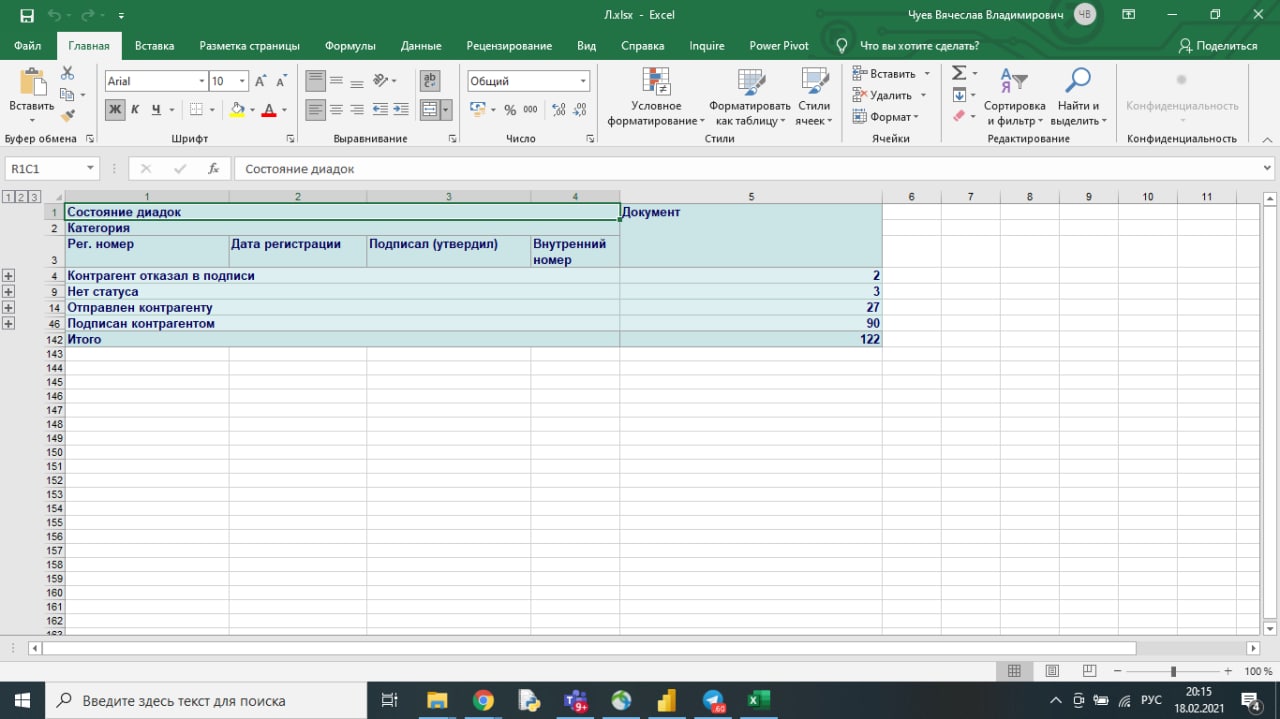Open the Вставка ribbon tab
The image size is (1280, 719).
pyautogui.click(x=154, y=45)
